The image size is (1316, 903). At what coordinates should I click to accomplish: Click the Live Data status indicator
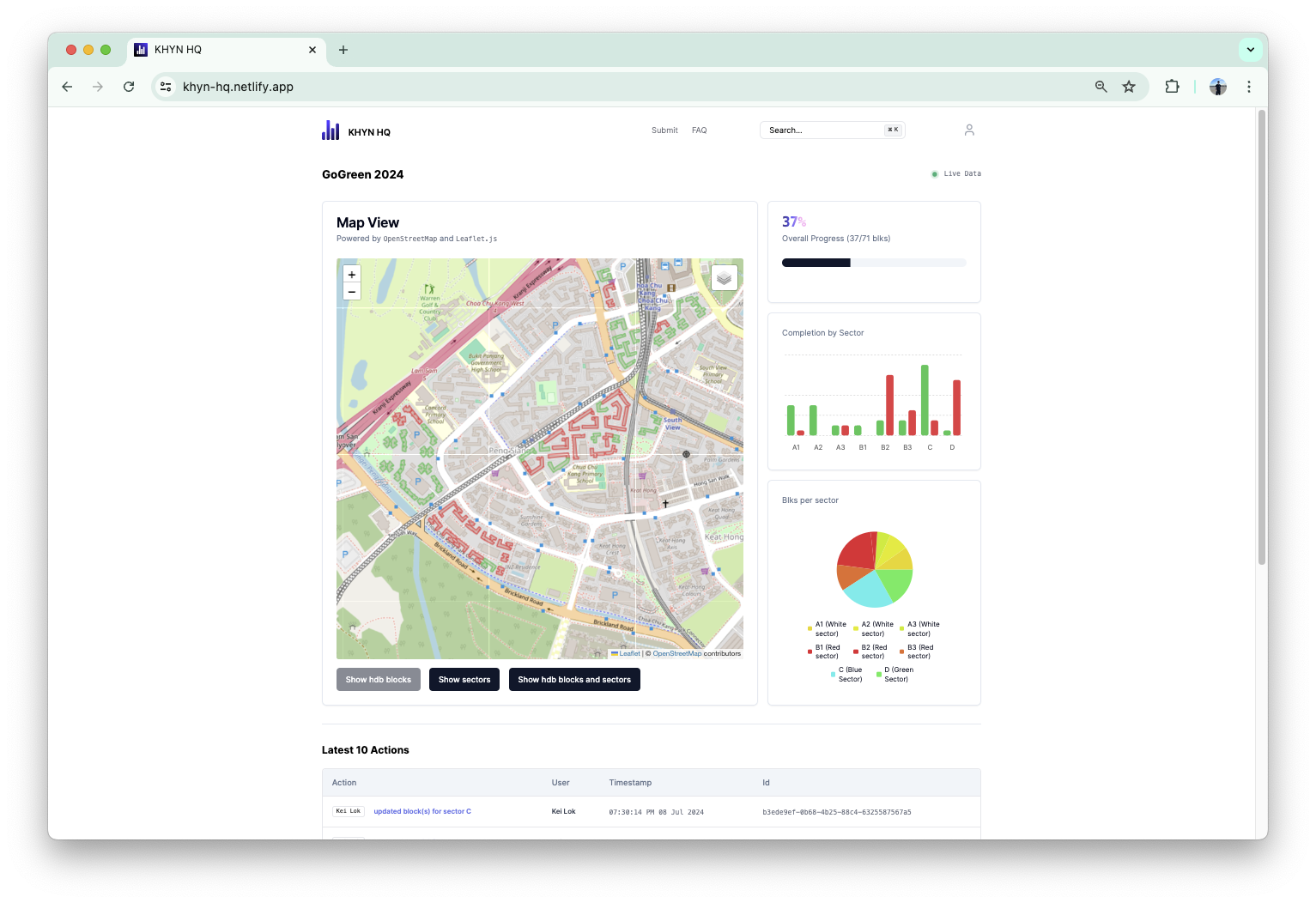[956, 174]
